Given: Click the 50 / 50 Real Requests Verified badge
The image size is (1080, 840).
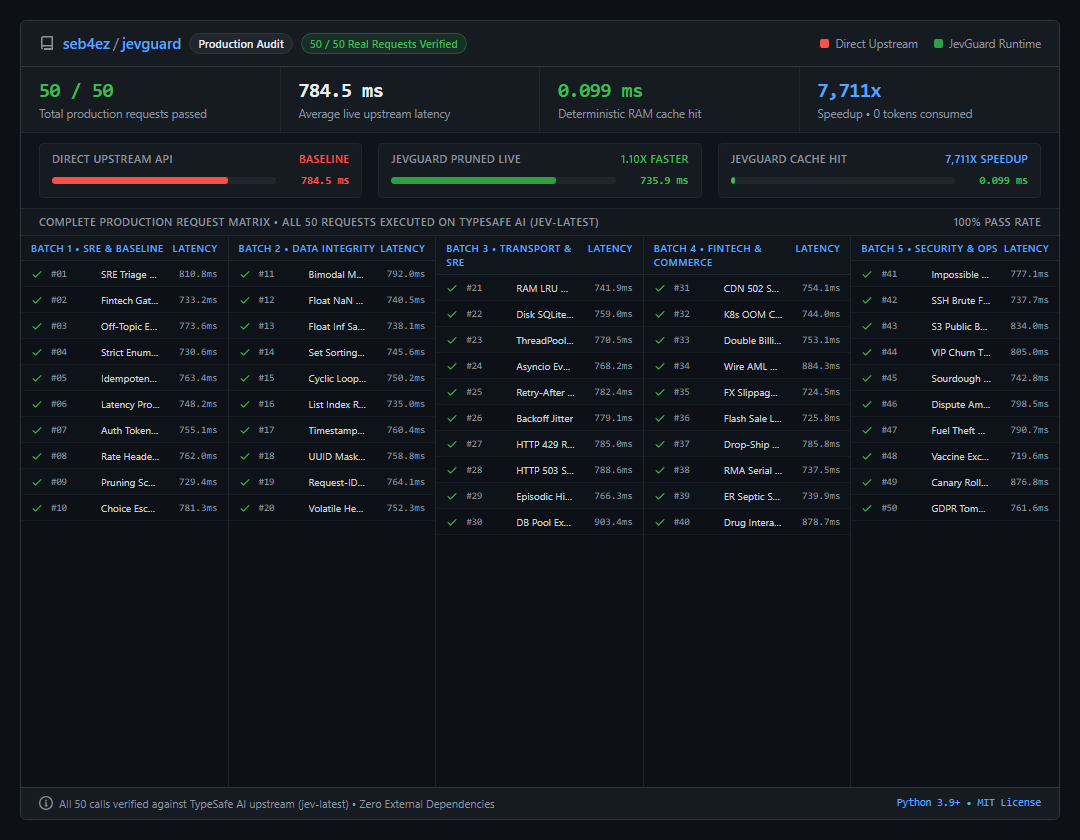Looking at the screenshot, I should (x=384, y=43).
